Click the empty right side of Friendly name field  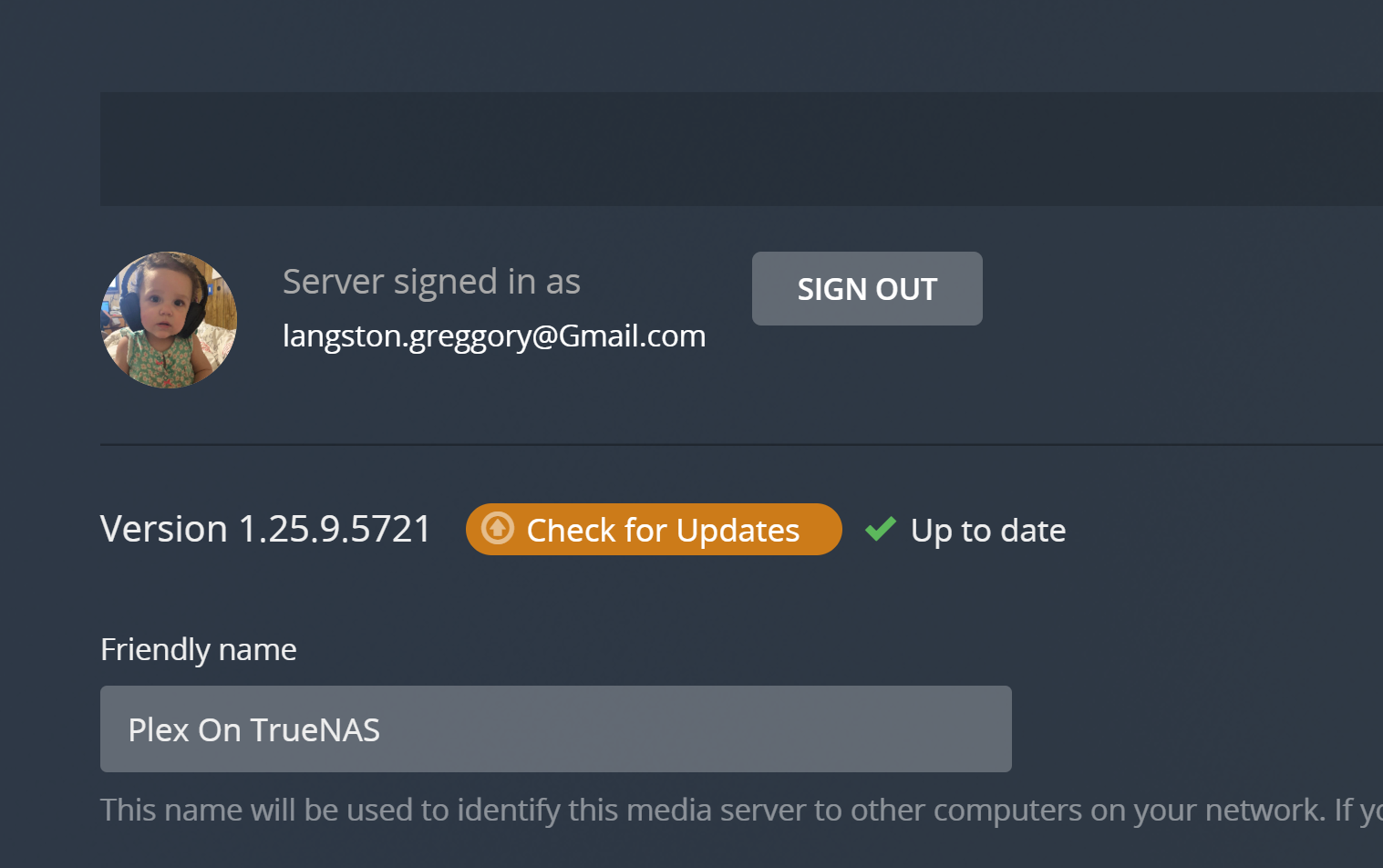click(821, 729)
